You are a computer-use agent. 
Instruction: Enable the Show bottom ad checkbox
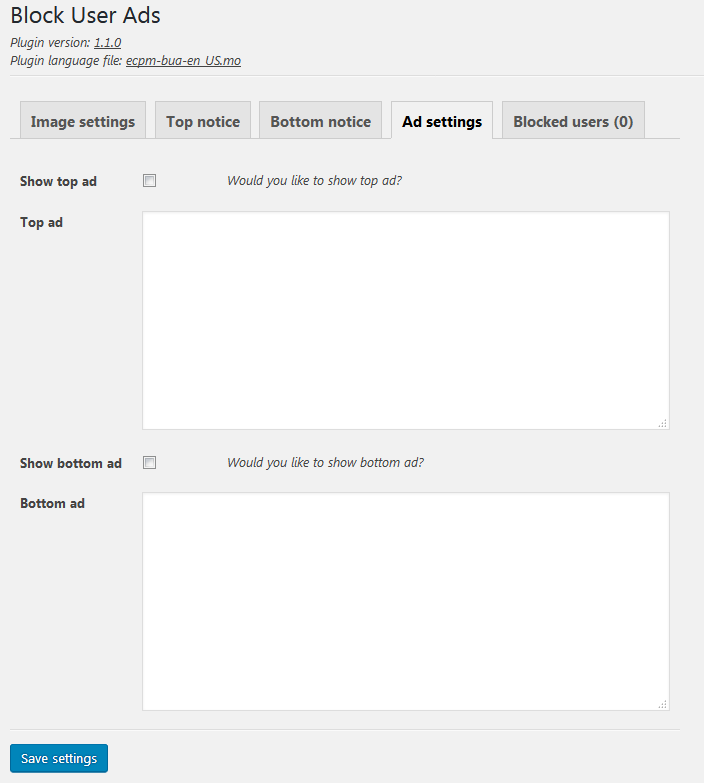[149, 462]
